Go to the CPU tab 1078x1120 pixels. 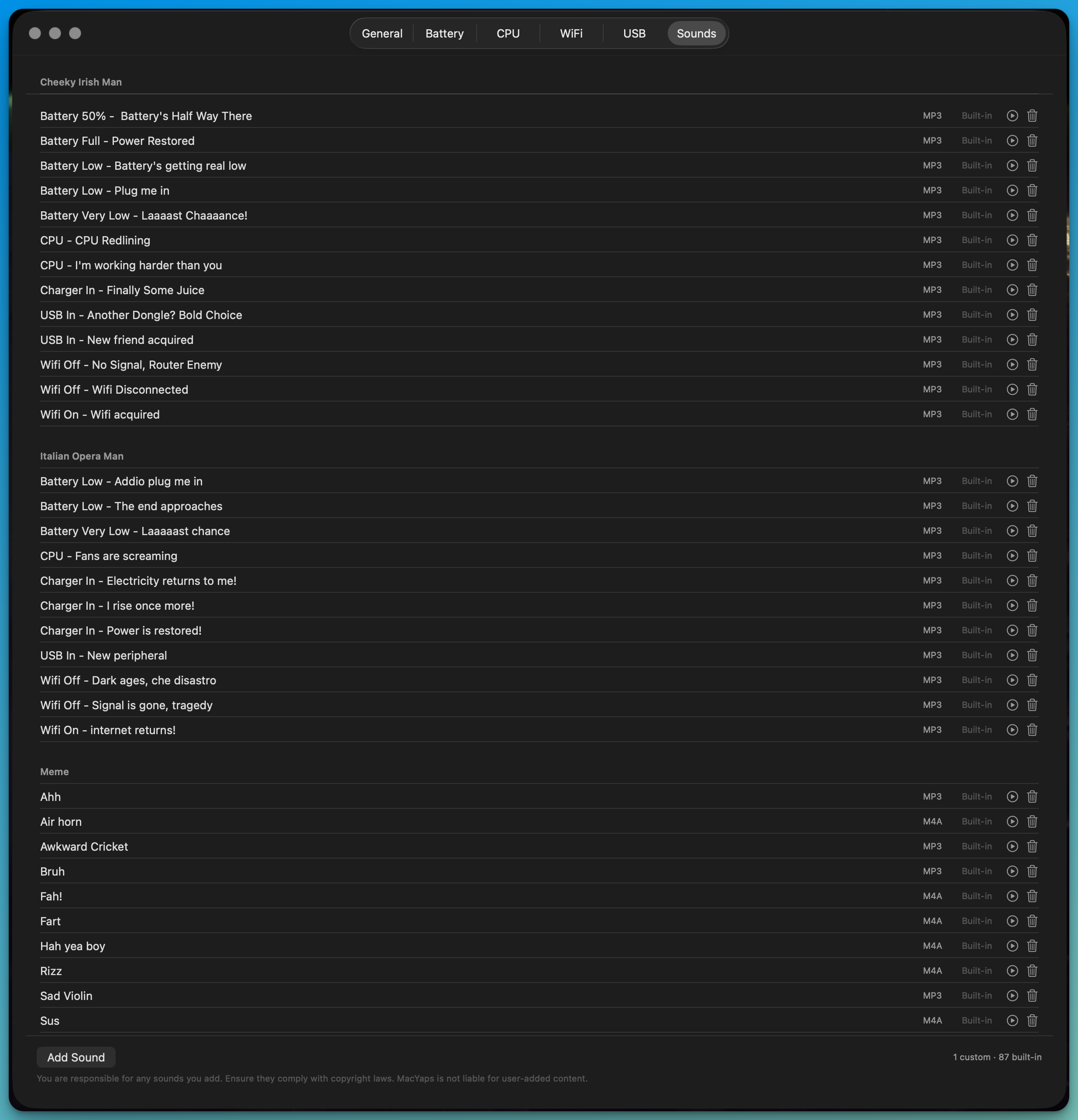(508, 34)
